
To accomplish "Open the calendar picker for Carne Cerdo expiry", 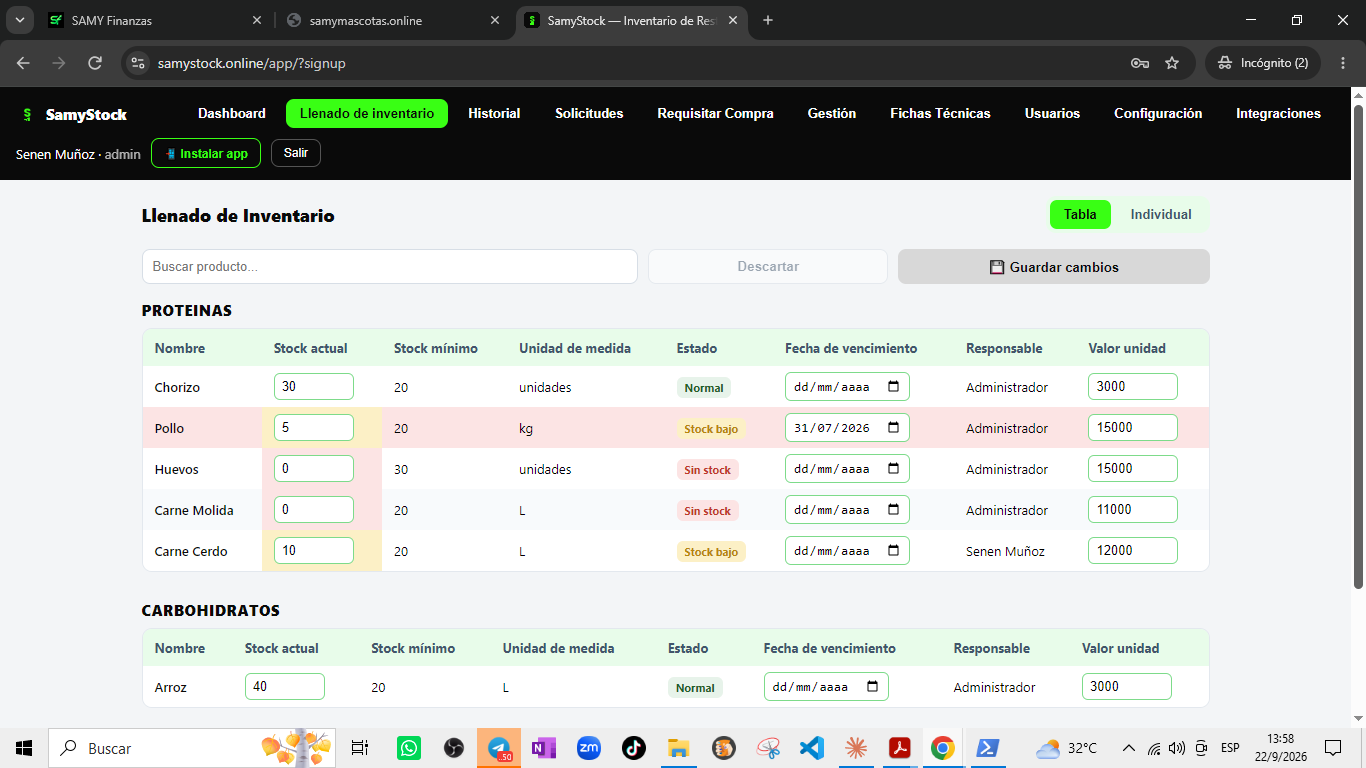I will tap(893, 551).
